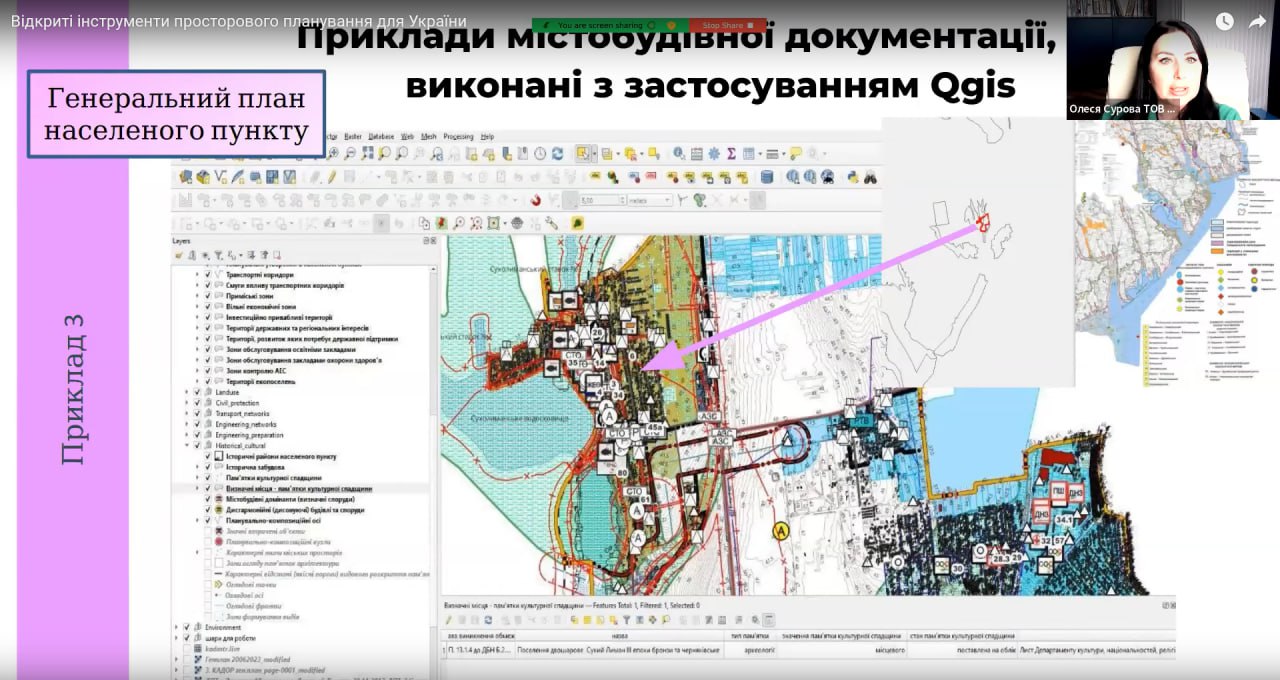This screenshot has width=1280, height=680.
Task: Click the database cylinder toolbar icon
Action: (767, 177)
